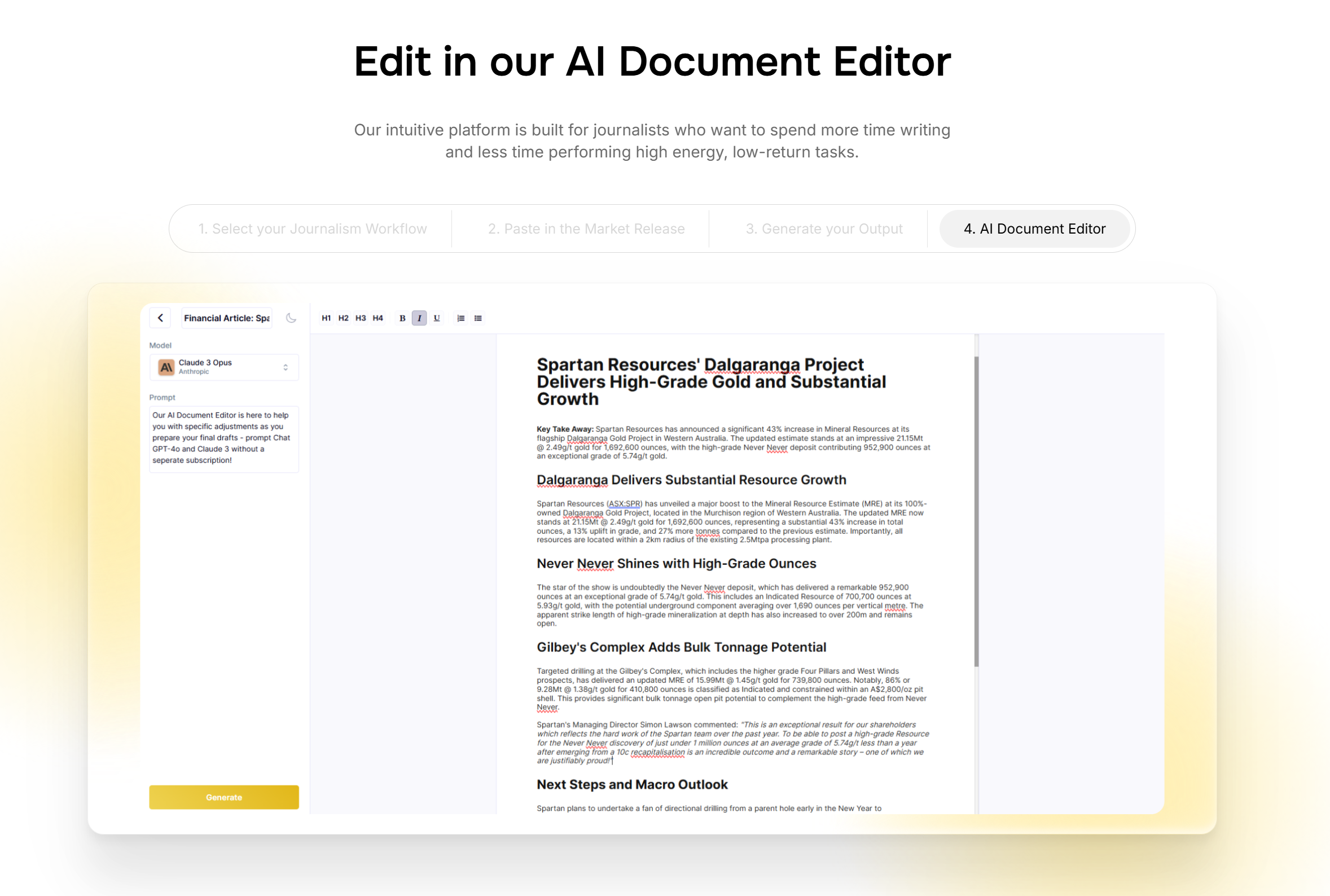The width and height of the screenshot is (1330, 896).
Task: Insert a numbered list
Action: pos(461,318)
